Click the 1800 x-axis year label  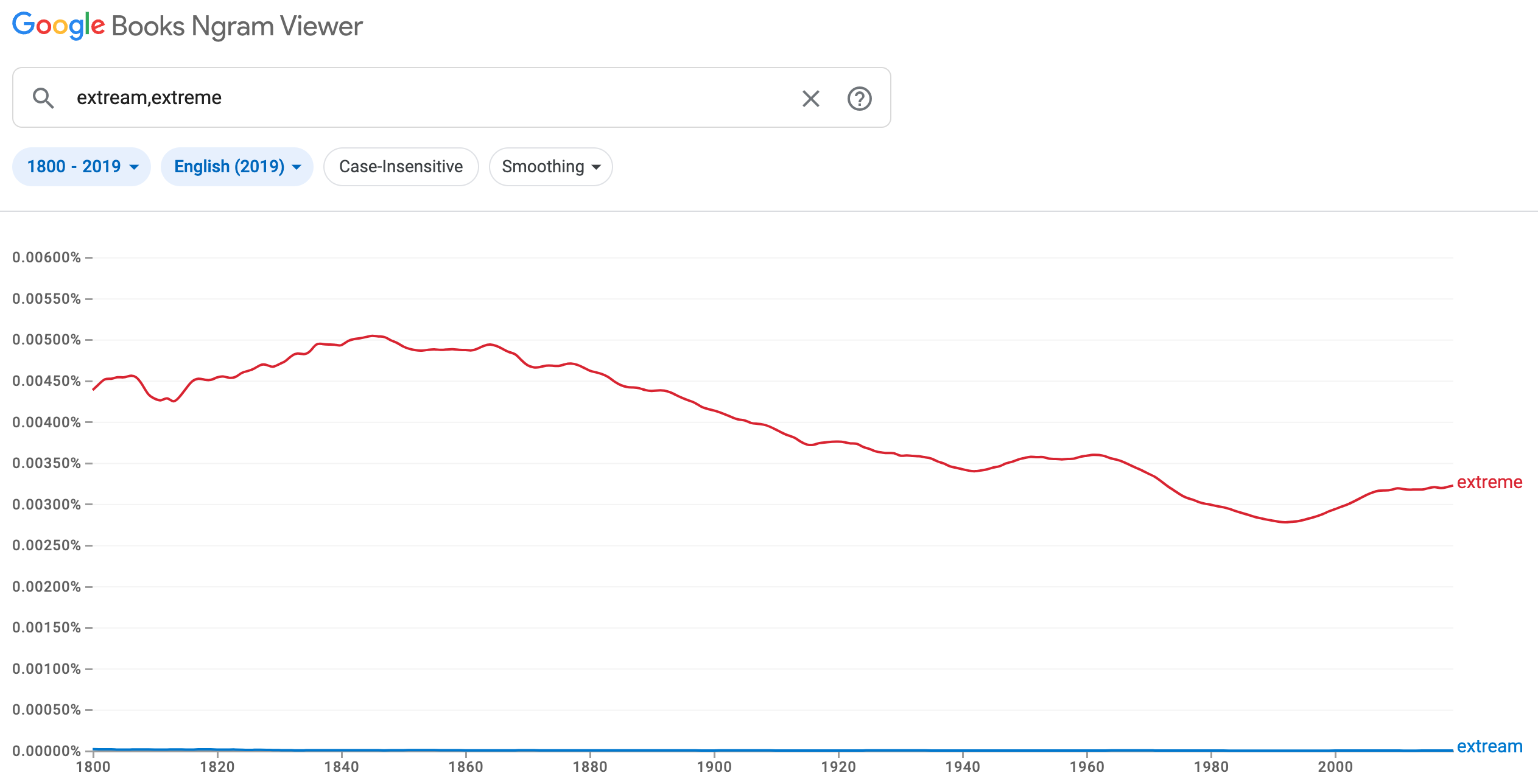click(93, 767)
